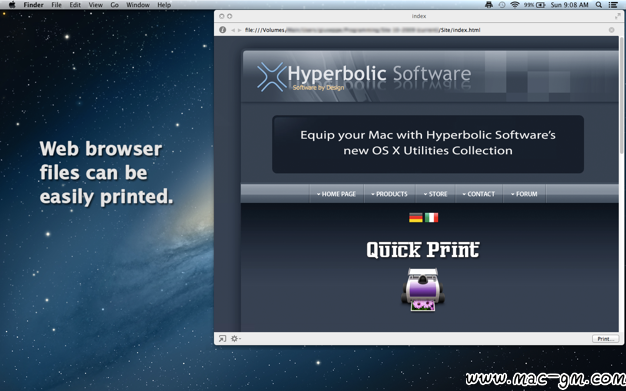Viewport: 626px width, 391px height.
Task: Open the gear action menu
Action: coord(235,339)
